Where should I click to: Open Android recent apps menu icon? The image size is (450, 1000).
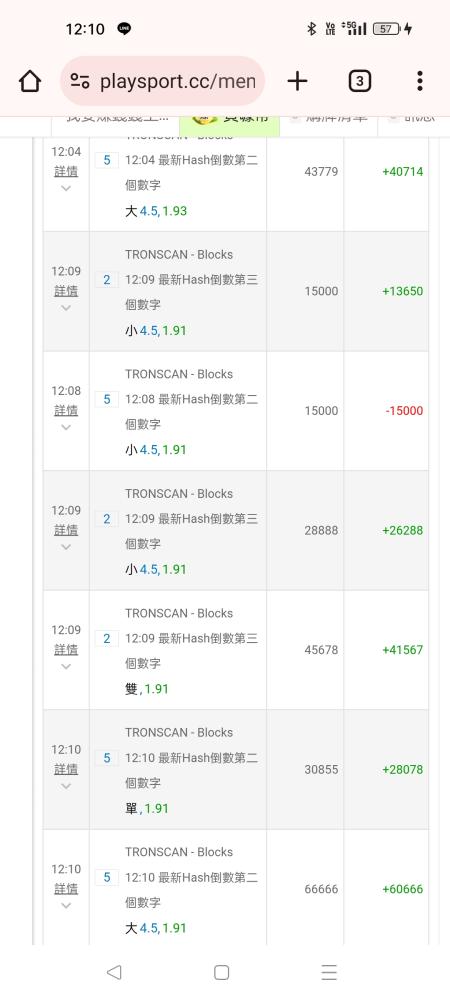point(329,972)
